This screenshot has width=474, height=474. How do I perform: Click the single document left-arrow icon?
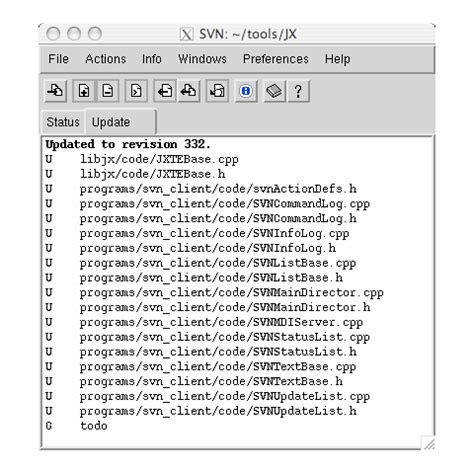[x=165, y=91]
